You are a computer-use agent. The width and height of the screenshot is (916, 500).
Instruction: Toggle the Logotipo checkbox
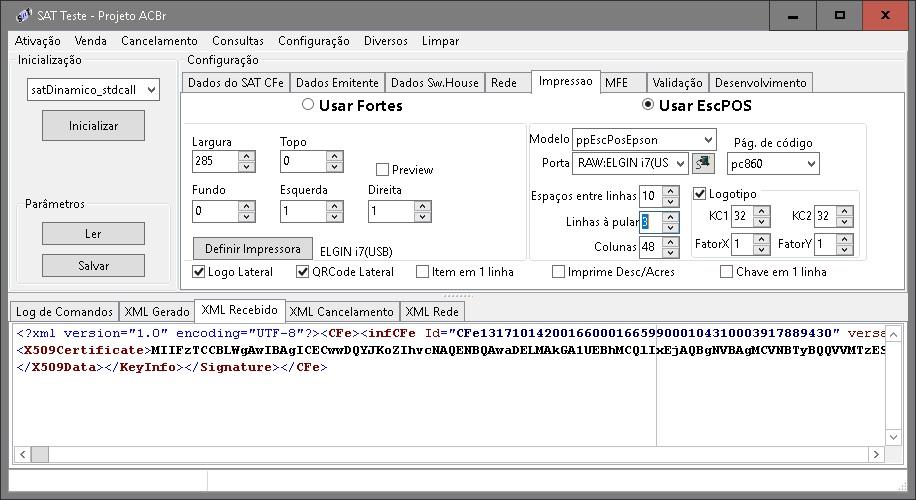699,193
